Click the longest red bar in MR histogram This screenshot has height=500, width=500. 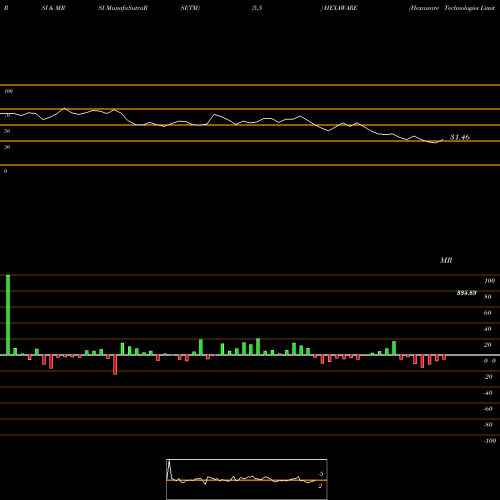click(x=115, y=365)
